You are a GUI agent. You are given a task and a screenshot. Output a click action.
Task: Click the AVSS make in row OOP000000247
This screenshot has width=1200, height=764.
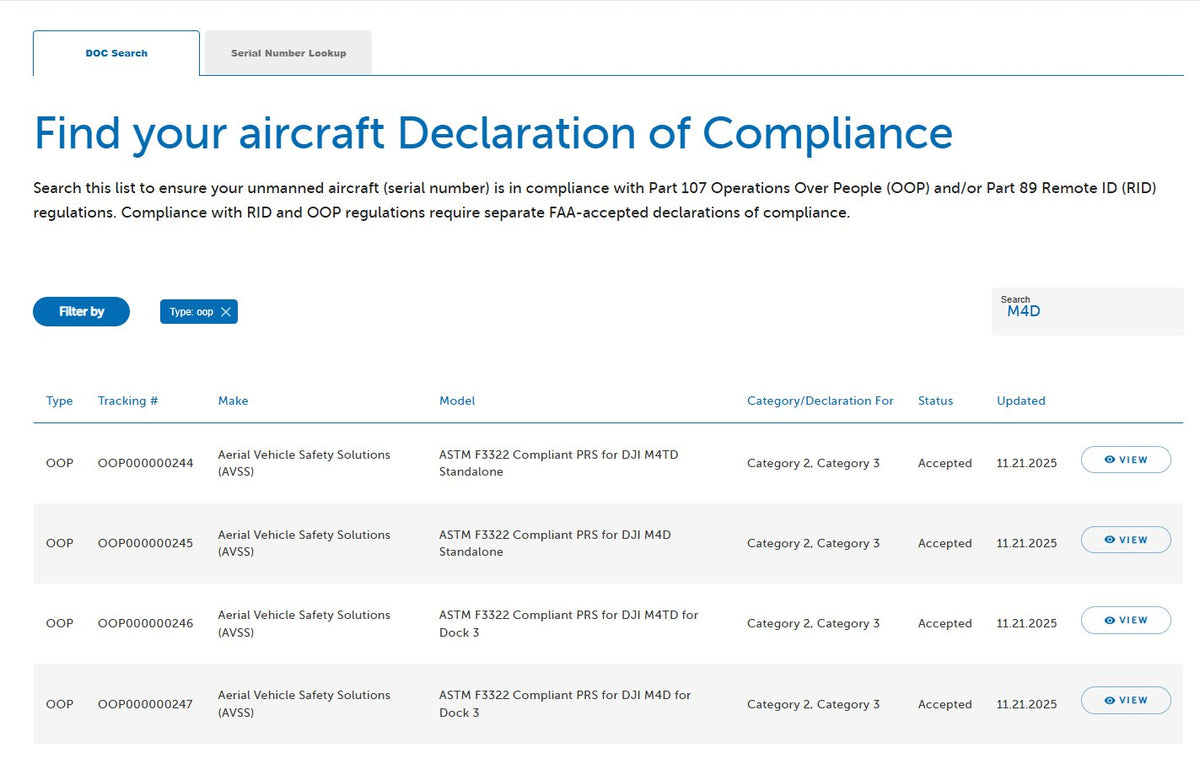(304, 704)
